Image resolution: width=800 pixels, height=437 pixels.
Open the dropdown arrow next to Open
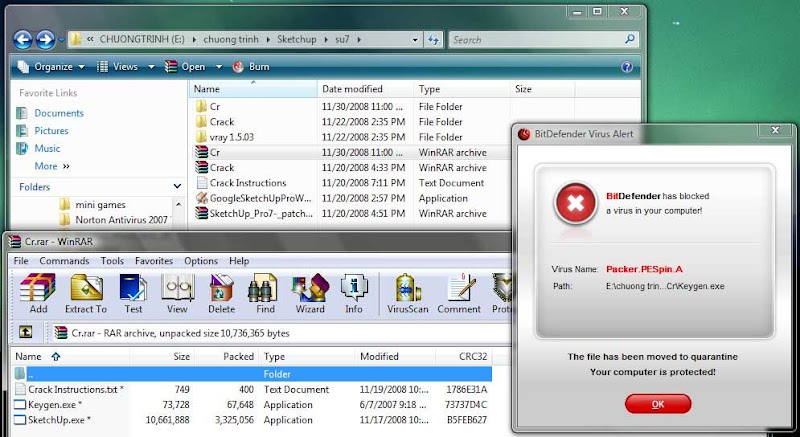point(219,67)
